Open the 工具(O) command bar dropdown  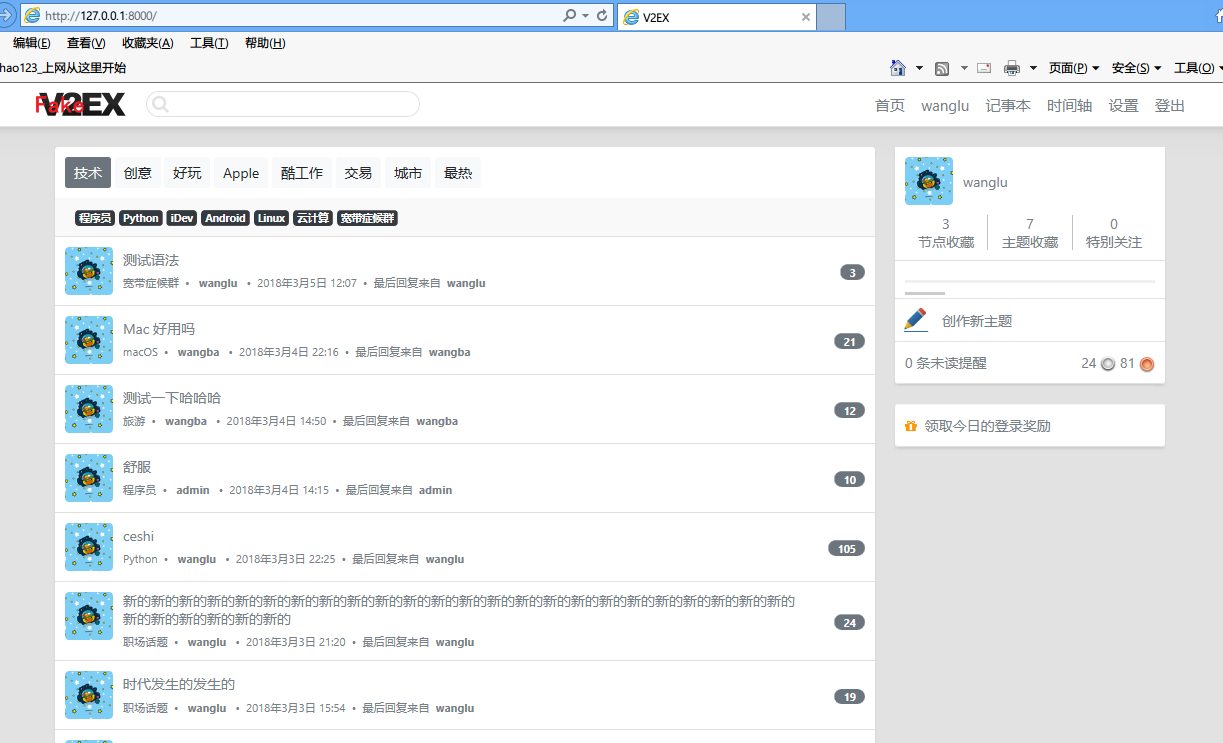[1197, 68]
